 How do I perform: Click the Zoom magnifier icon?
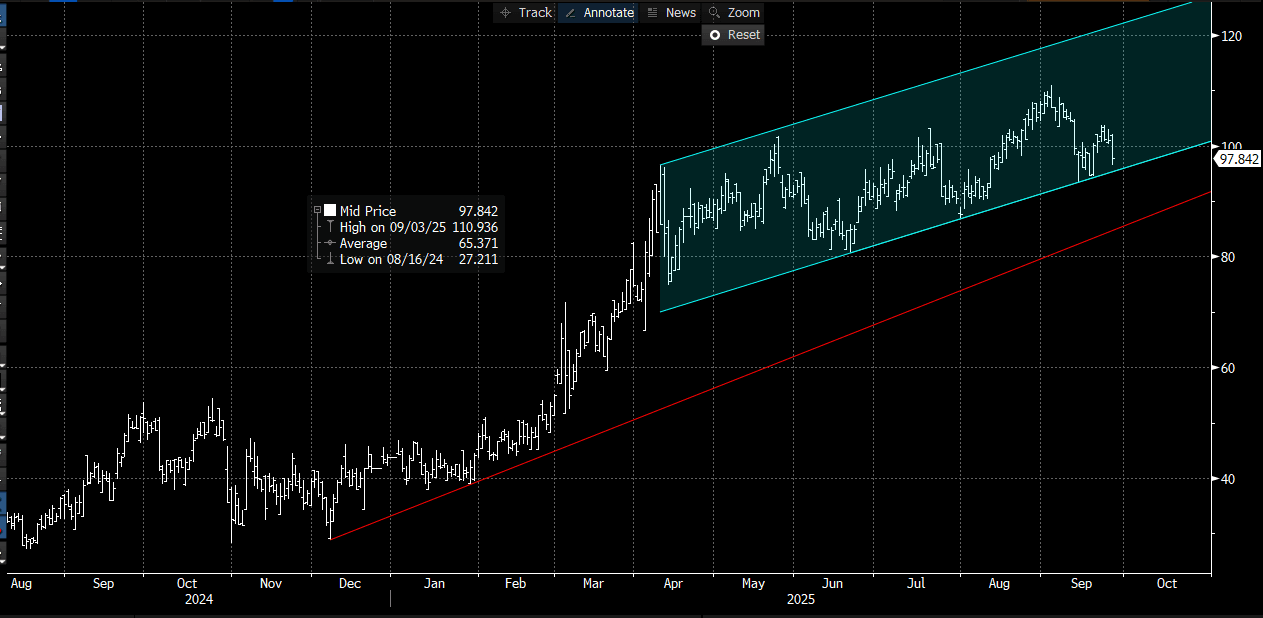[x=714, y=13]
